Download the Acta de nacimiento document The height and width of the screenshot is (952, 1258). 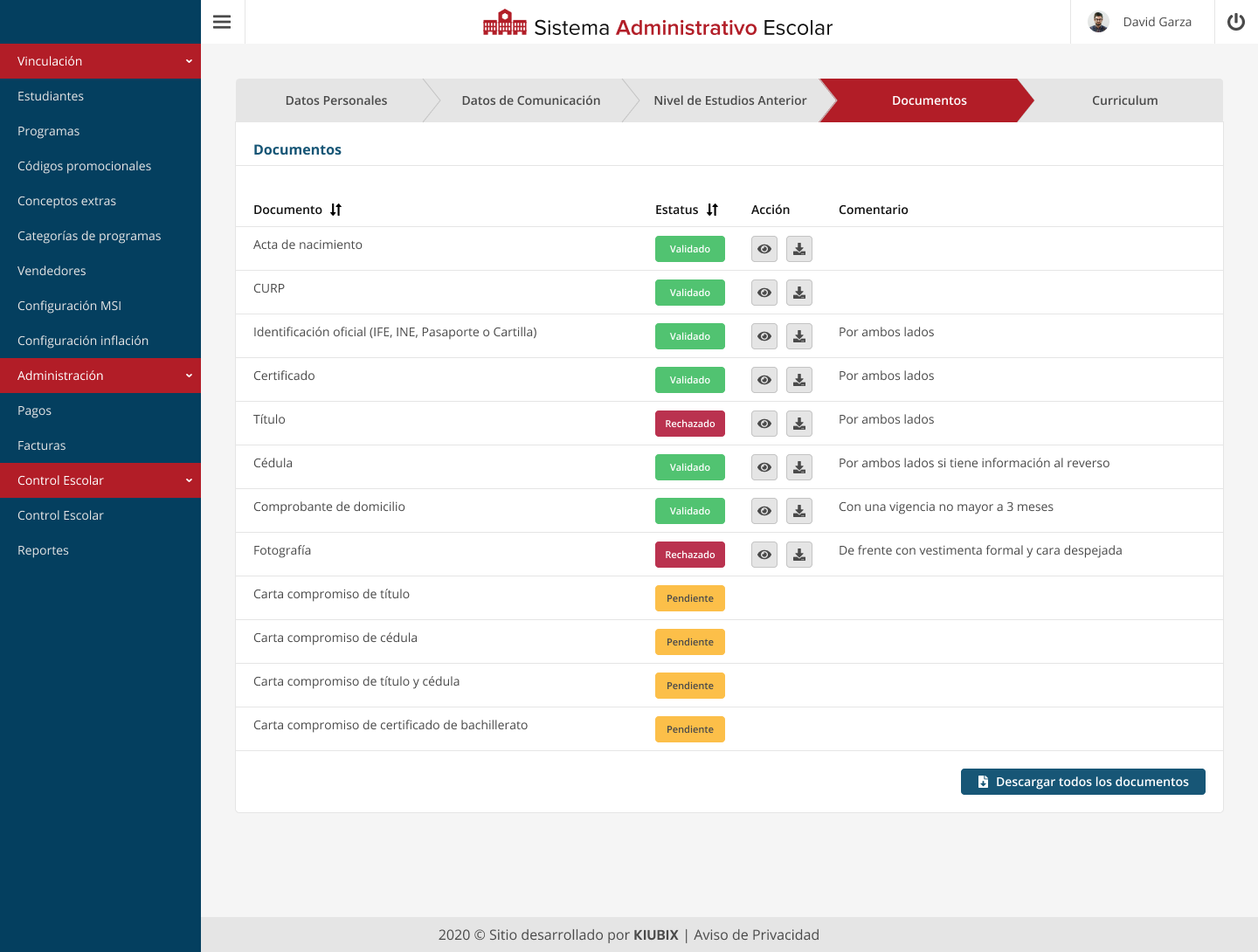(x=798, y=249)
